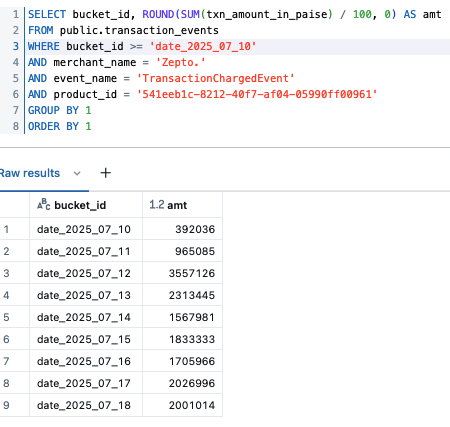Place cursor on FROM public.transaction_events line
Viewport: 450px width, 427px height.
click(123, 30)
